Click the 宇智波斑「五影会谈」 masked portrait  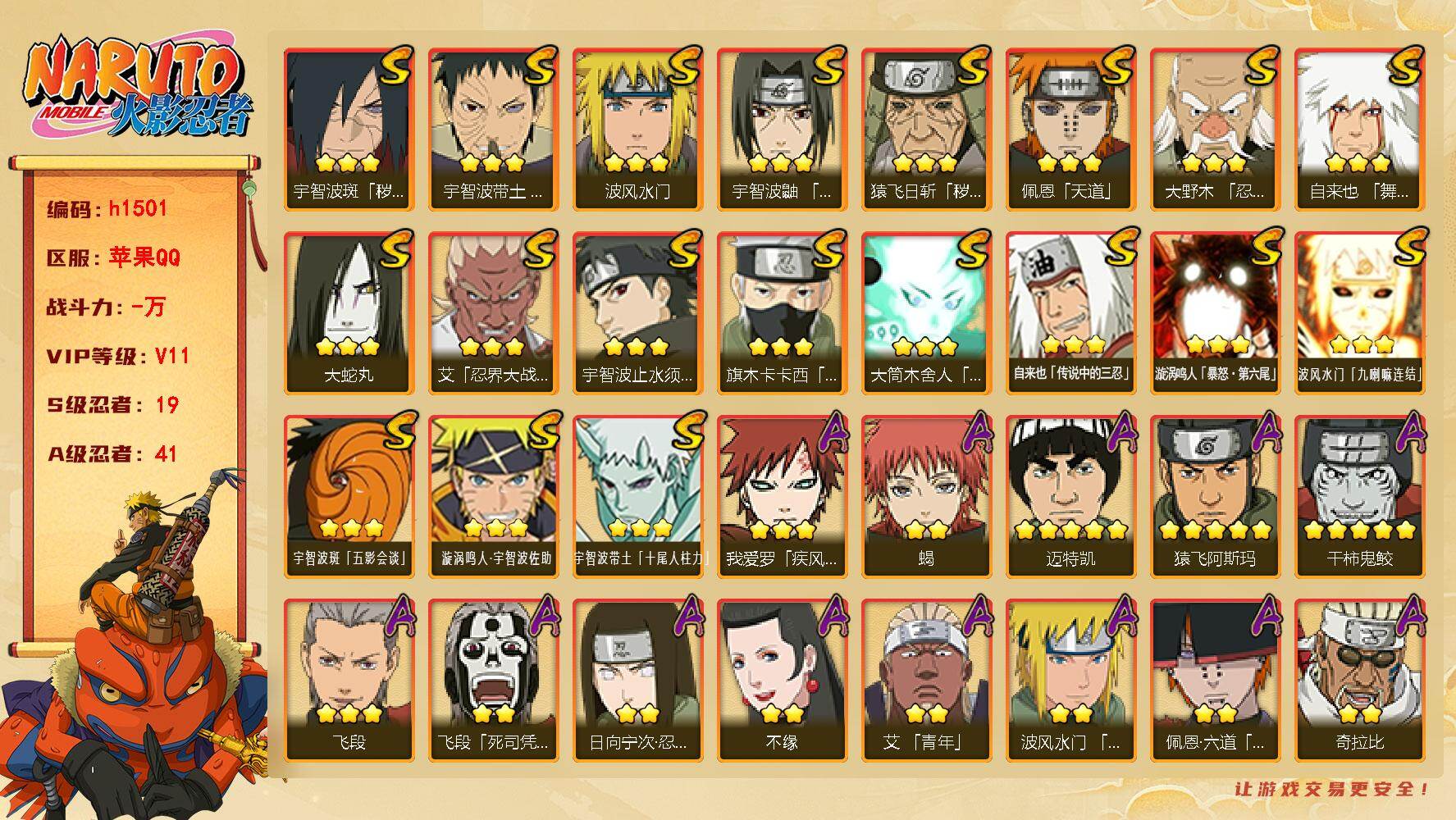[x=349, y=497]
